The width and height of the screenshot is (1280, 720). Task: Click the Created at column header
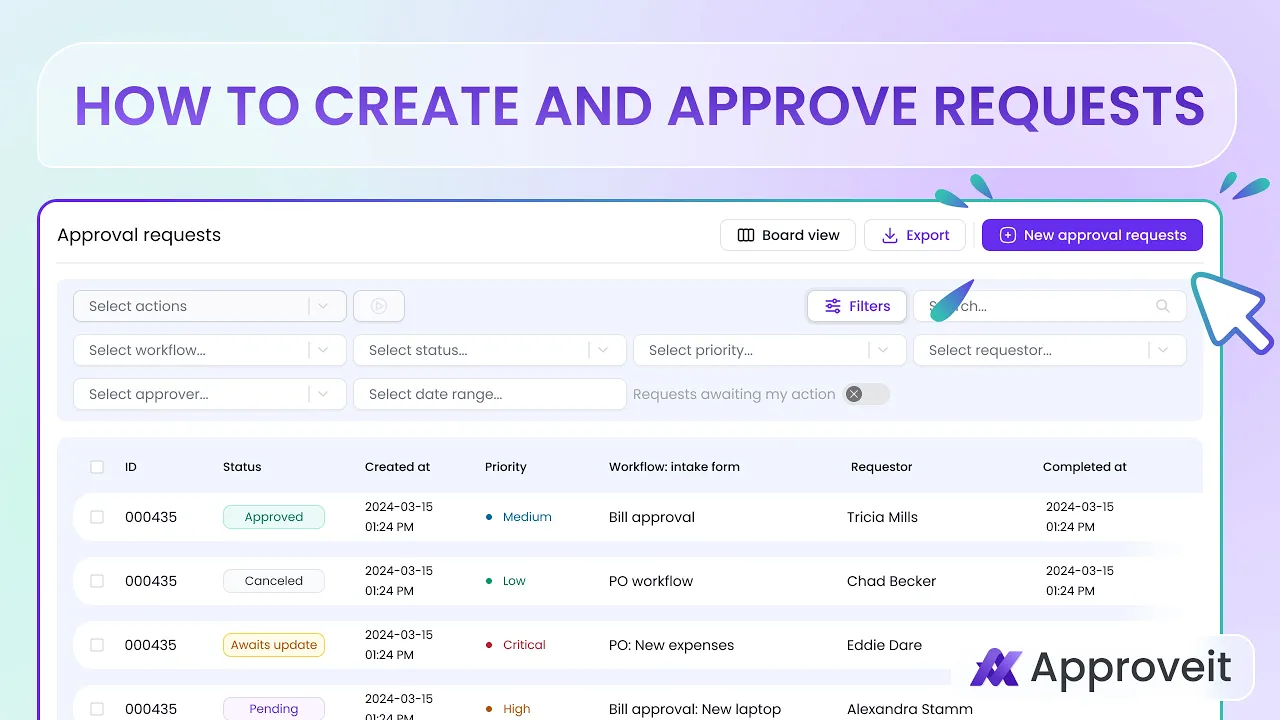pos(397,467)
